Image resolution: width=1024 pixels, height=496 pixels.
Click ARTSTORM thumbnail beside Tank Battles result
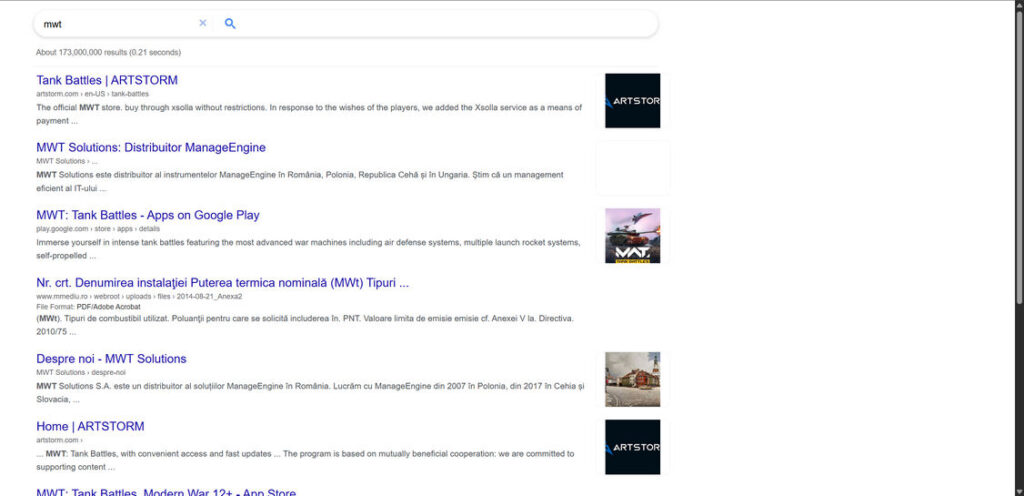[632, 101]
